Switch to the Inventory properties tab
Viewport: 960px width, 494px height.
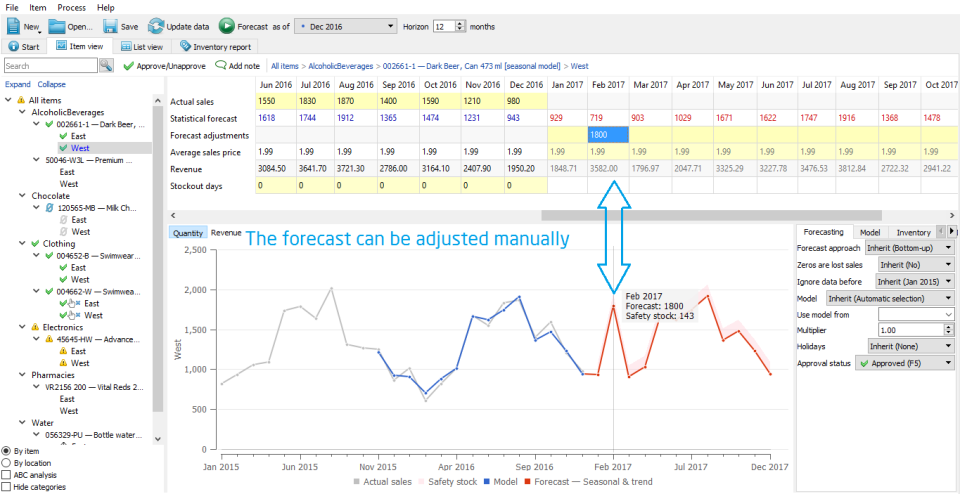913,232
